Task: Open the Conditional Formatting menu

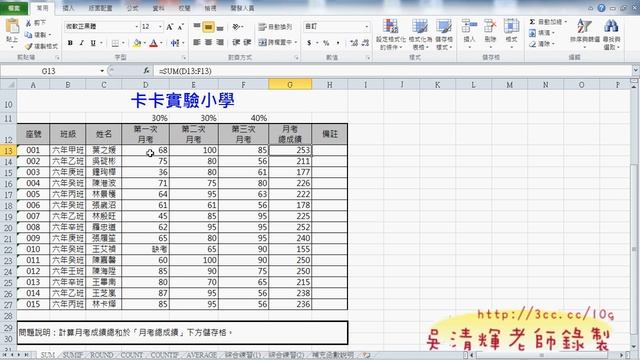Action: pos(391,34)
